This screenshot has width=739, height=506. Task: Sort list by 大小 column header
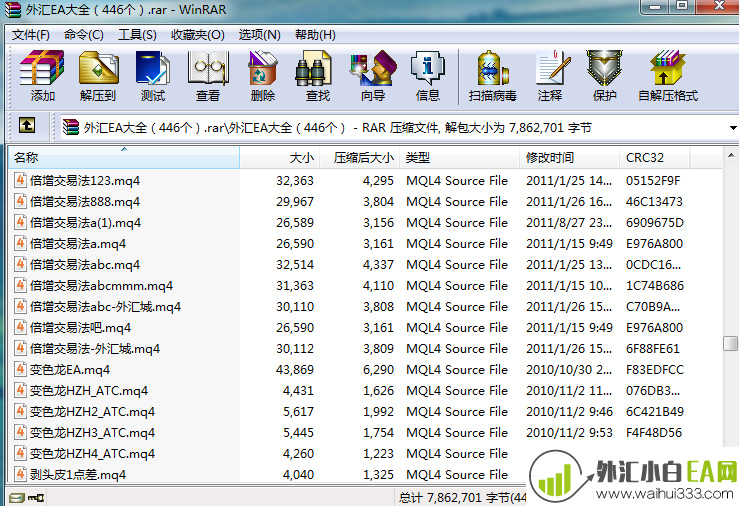pyautogui.click(x=301, y=158)
